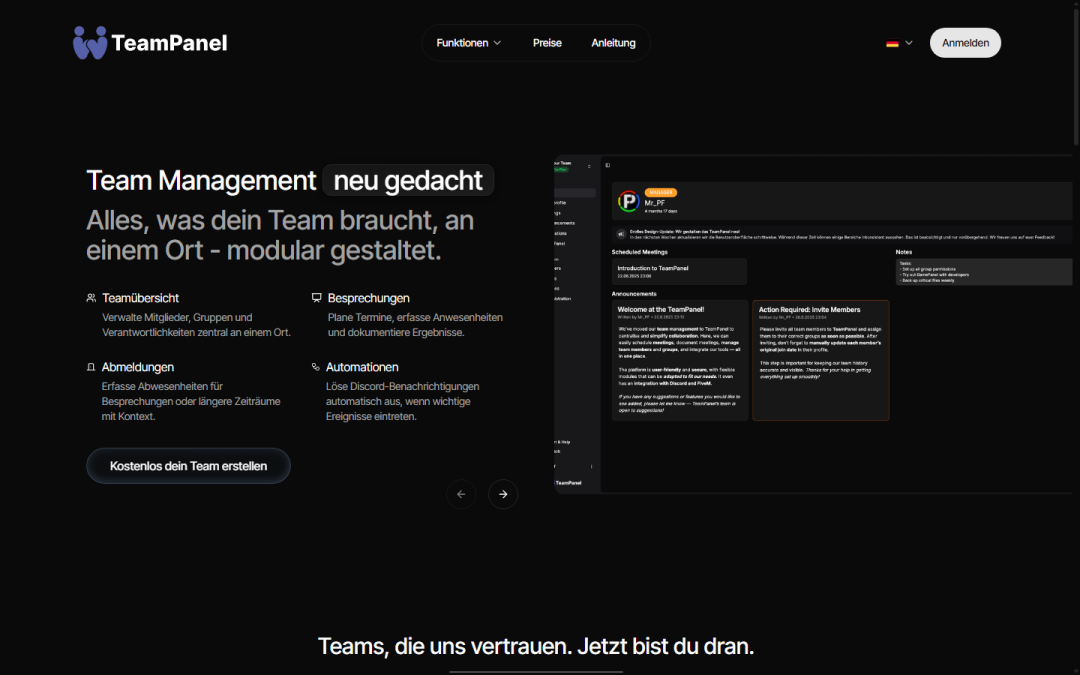Screen dimensions: 1080x675
Task: Click the neu gedacht highlighted badge
Action: [408, 180]
